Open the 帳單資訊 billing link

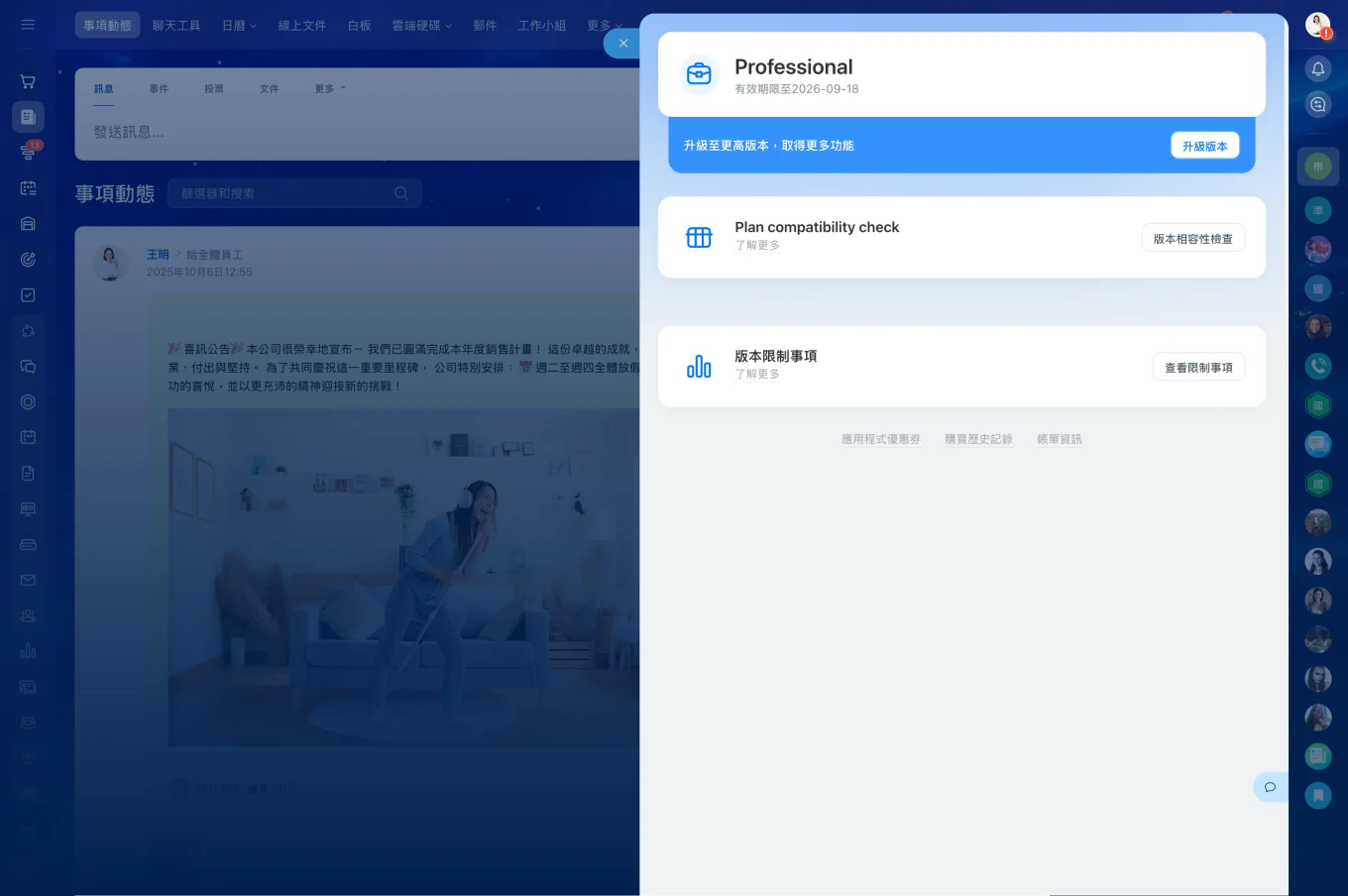point(1059,439)
